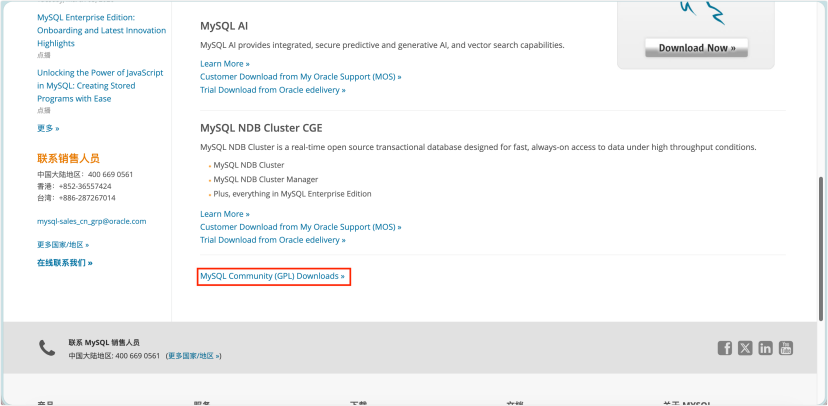Open NDB Cluster Trial Download from edelivery
This screenshot has height=406, width=828.
click(x=272, y=240)
